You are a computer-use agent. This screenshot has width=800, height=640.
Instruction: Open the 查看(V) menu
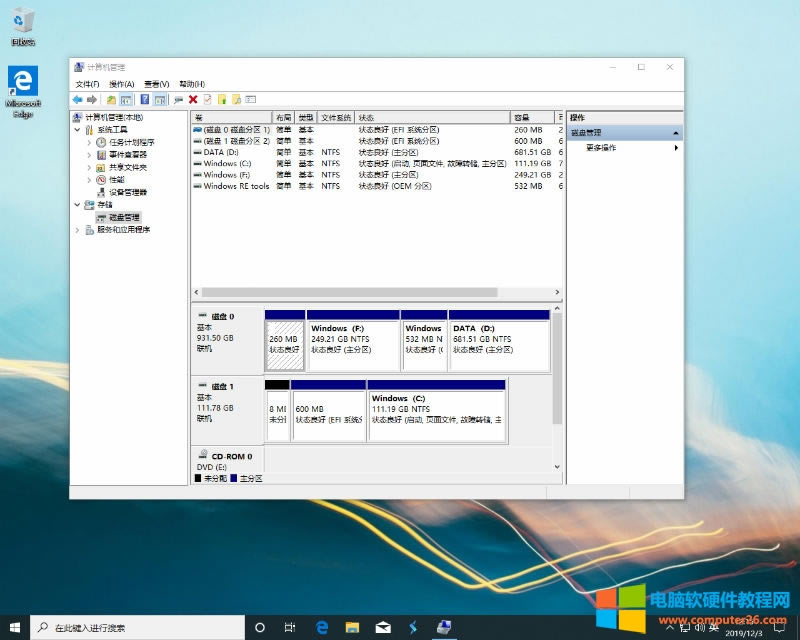click(156, 84)
